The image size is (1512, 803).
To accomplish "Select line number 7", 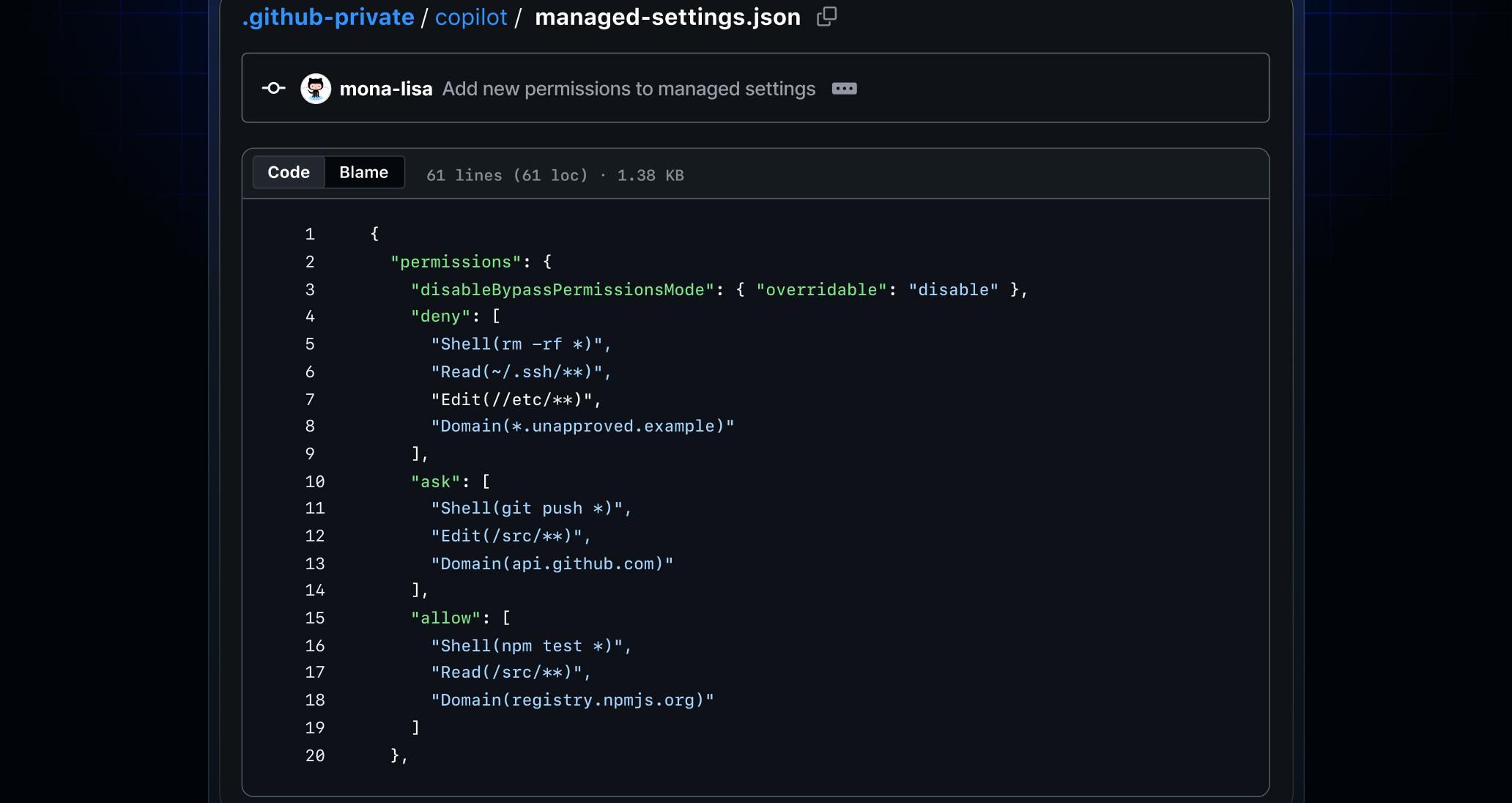I will [310, 399].
